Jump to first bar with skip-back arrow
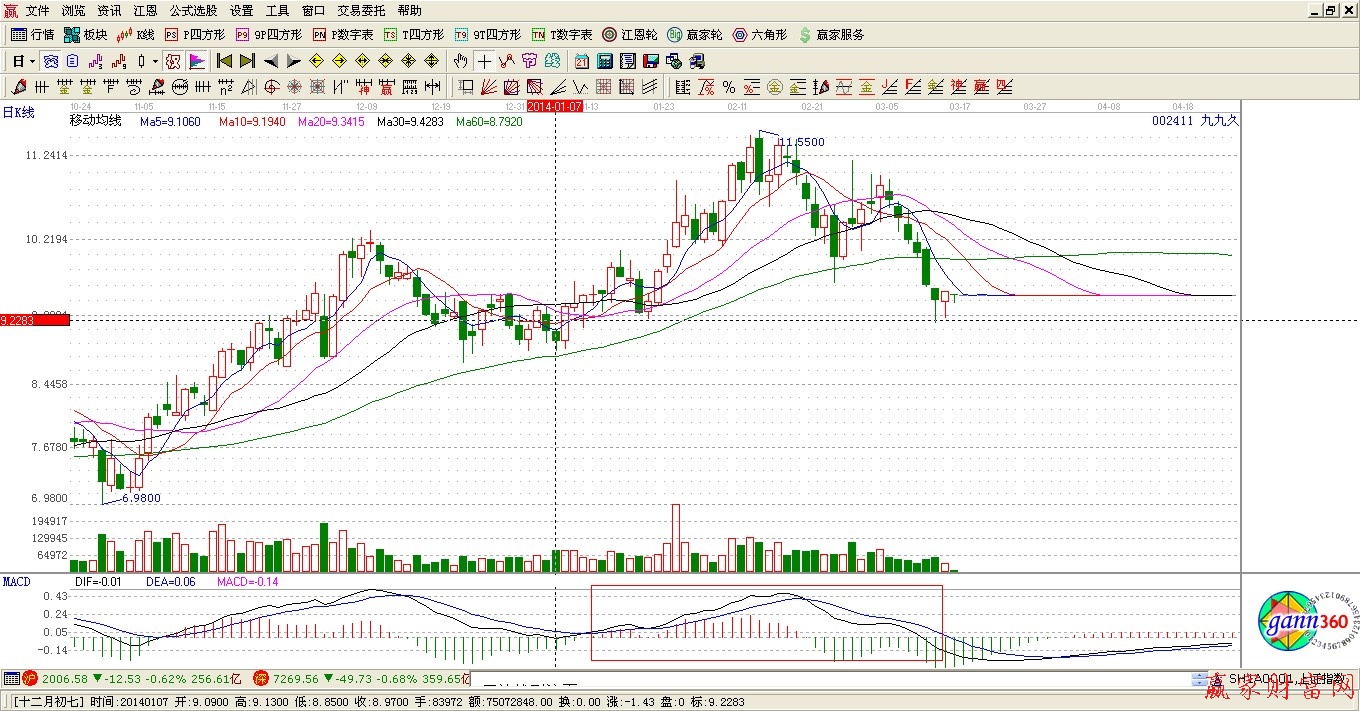Image resolution: width=1360 pixels, height=711 pixels. (x=224, y=61)
